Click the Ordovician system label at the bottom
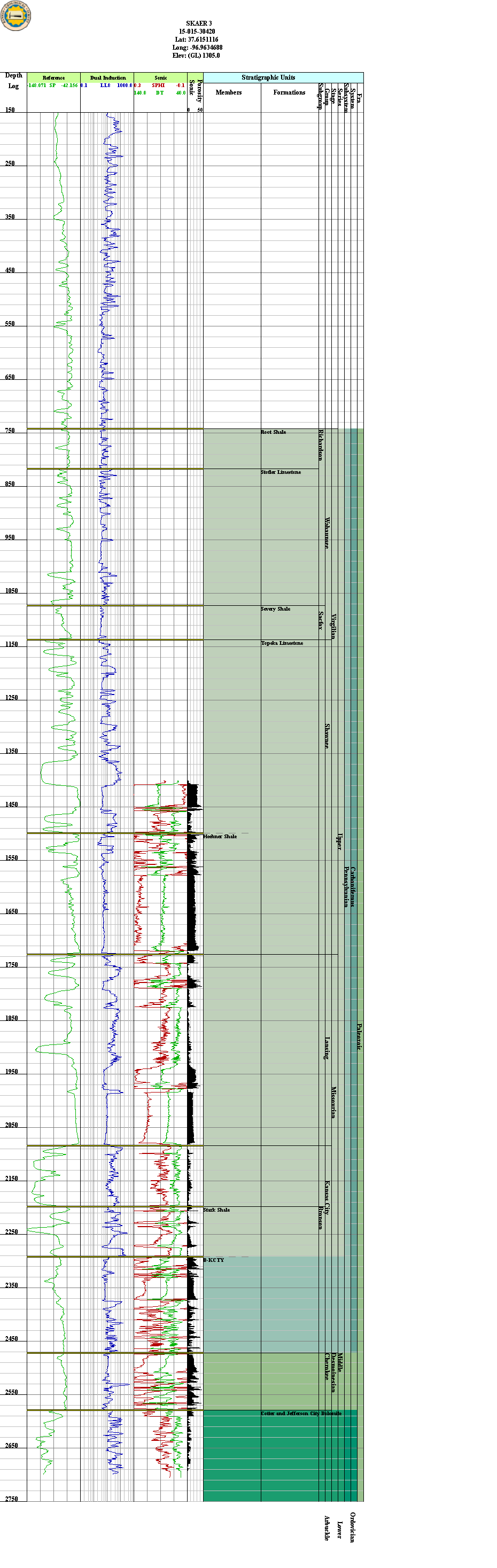 click(353, 1528)
